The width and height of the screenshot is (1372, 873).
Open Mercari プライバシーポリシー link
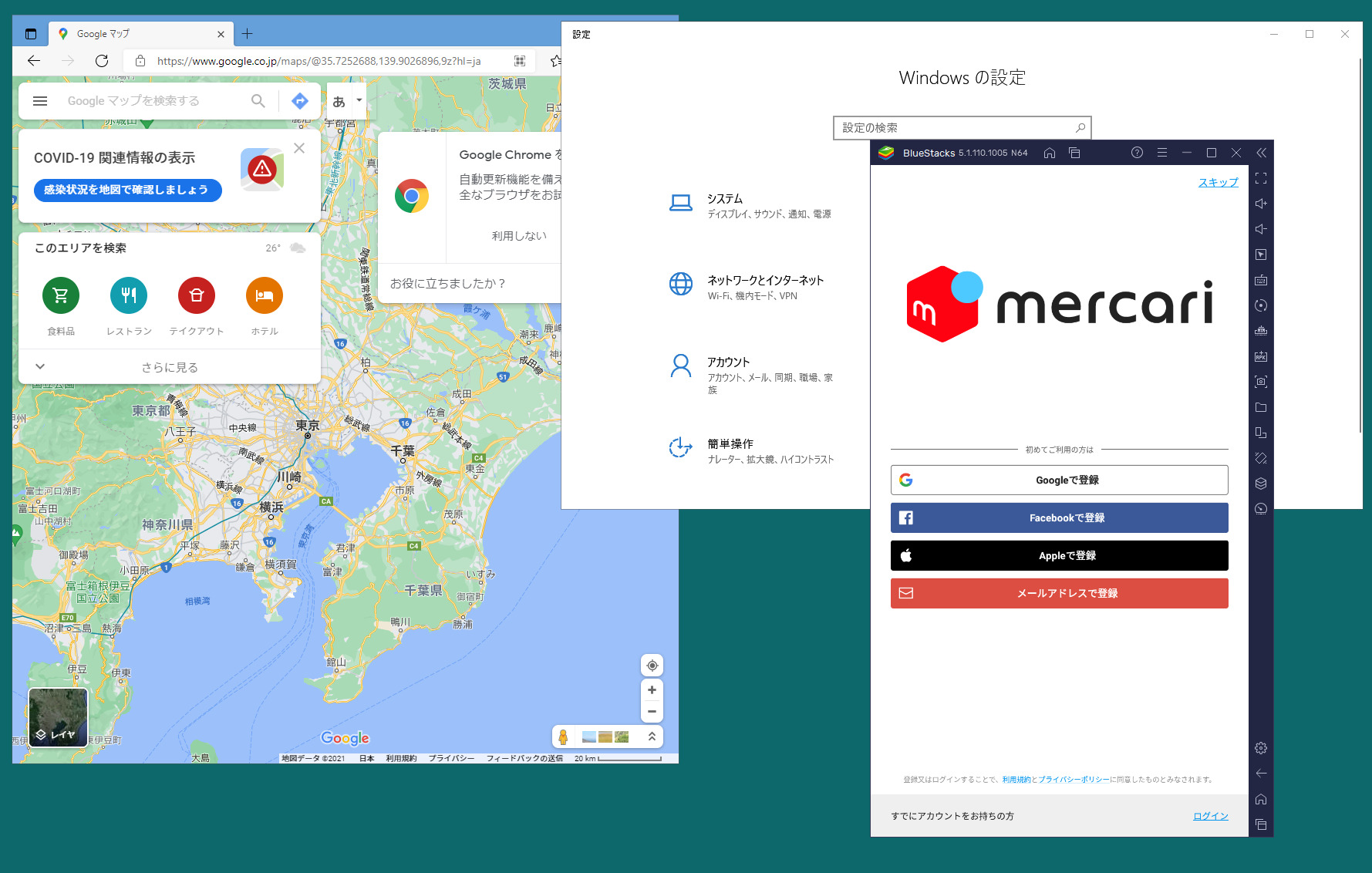click(x=1074, y=780)
